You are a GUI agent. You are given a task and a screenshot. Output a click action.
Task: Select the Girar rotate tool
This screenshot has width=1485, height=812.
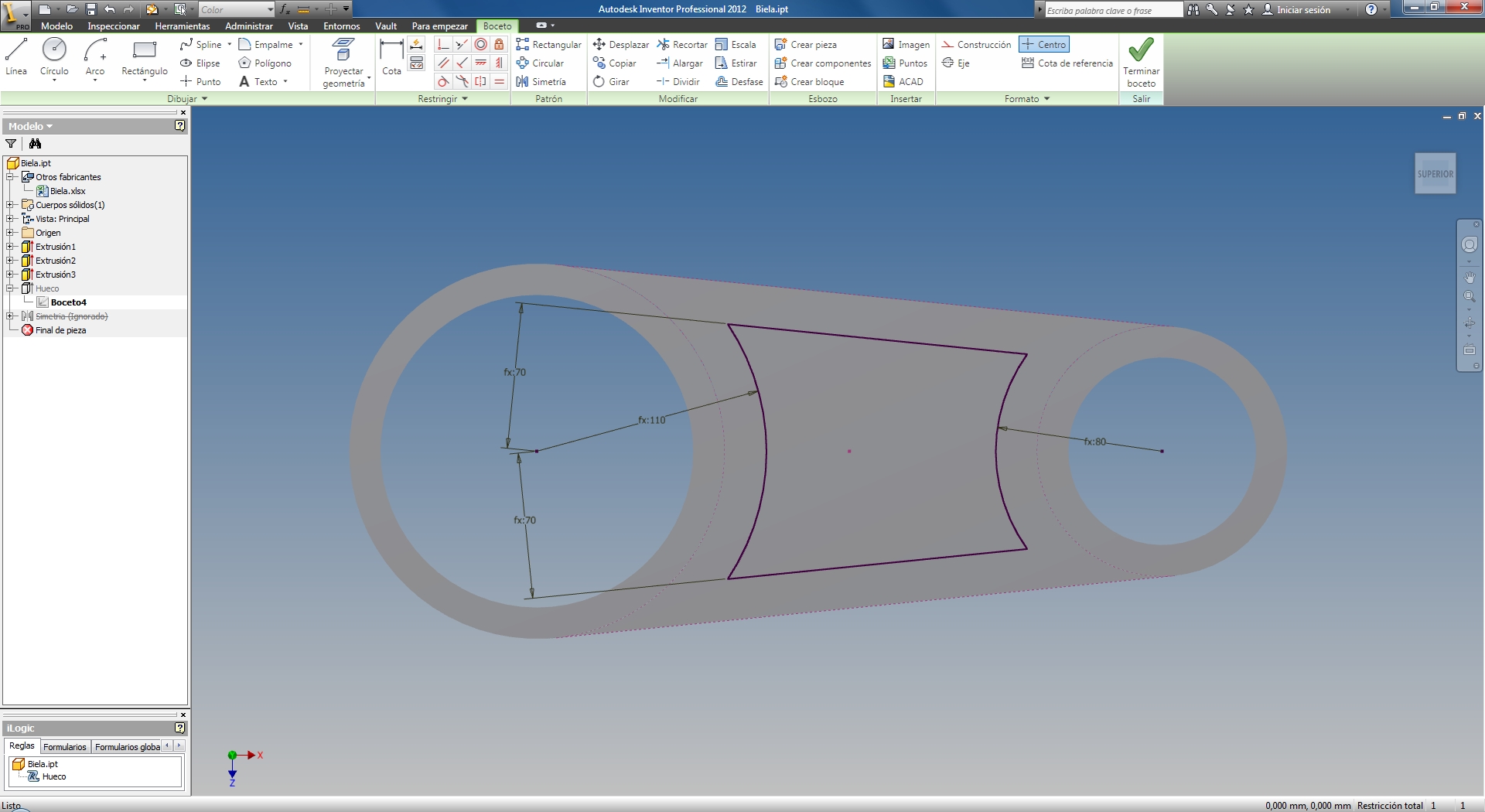click(611, 82)
